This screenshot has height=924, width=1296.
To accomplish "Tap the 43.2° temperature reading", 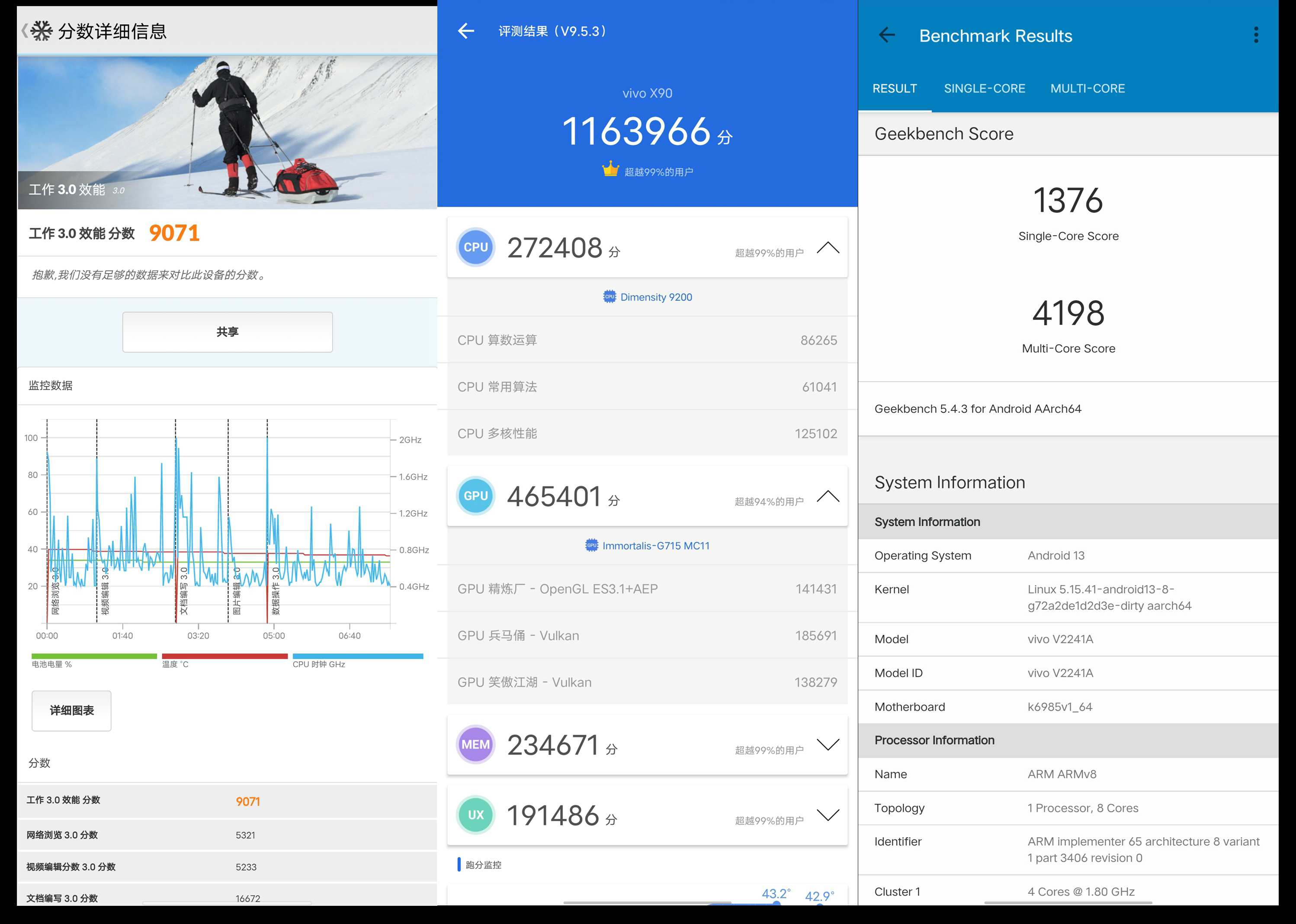I will point(776,894).
